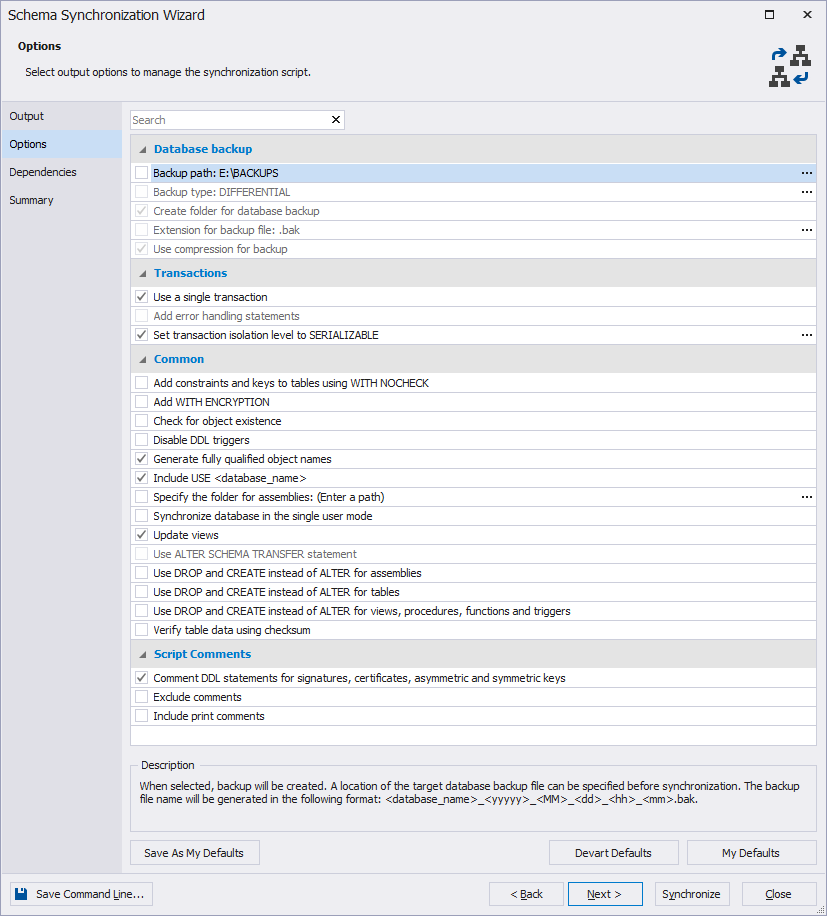Click the floppy disk icon on Save Command Line
Viewport: 827px width, 916px height.
tap(21, 894)
